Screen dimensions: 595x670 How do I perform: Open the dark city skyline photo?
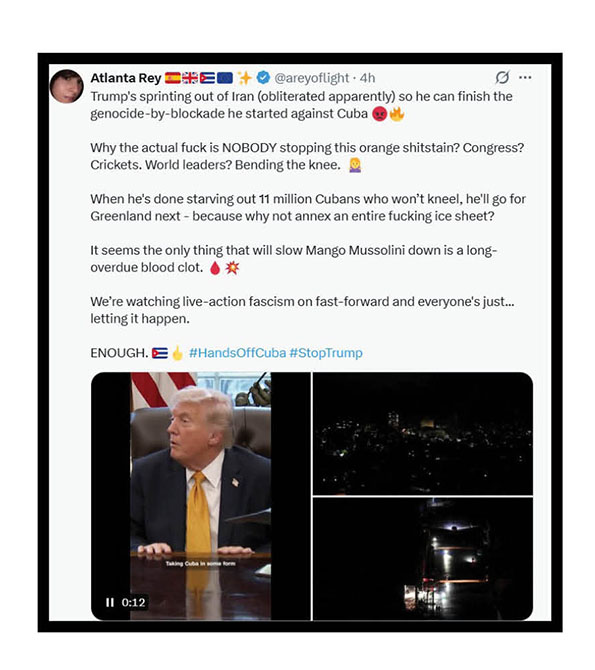pos(423,434)
